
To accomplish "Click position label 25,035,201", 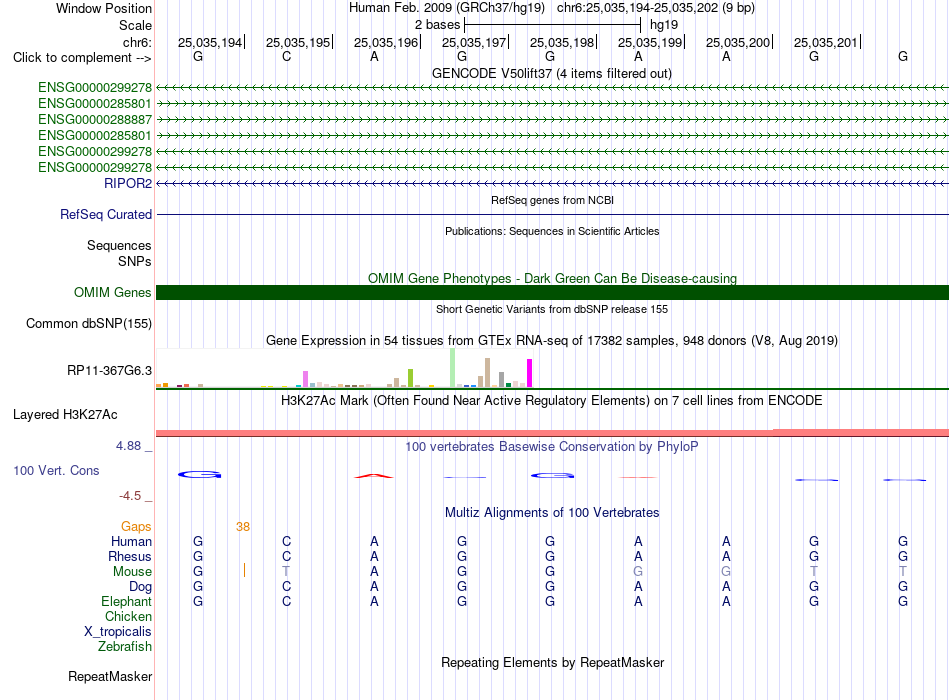I will click(x=826, y=42).
